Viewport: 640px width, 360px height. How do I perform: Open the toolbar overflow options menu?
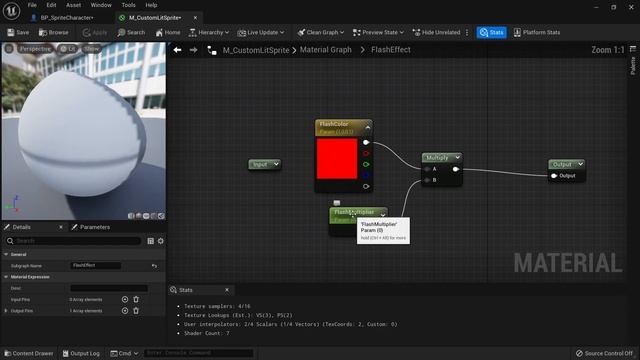click(467, 33)
